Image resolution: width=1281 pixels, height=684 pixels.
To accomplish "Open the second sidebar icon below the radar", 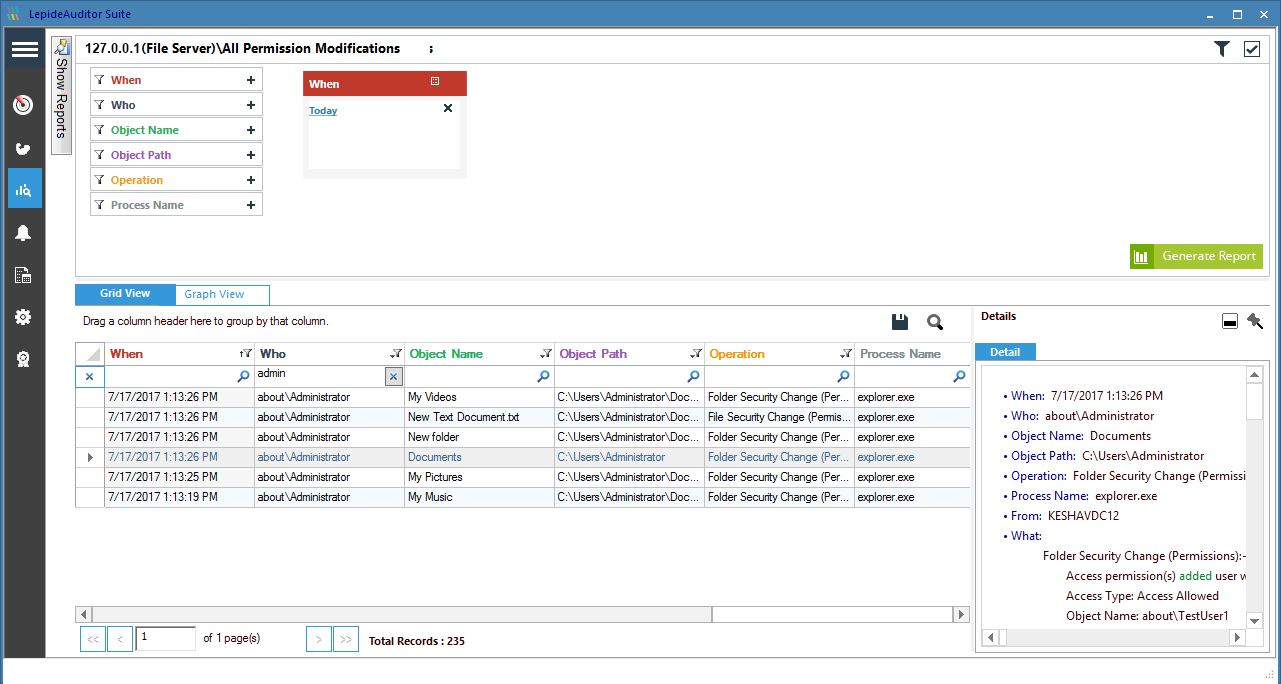I will coord(24,148).
